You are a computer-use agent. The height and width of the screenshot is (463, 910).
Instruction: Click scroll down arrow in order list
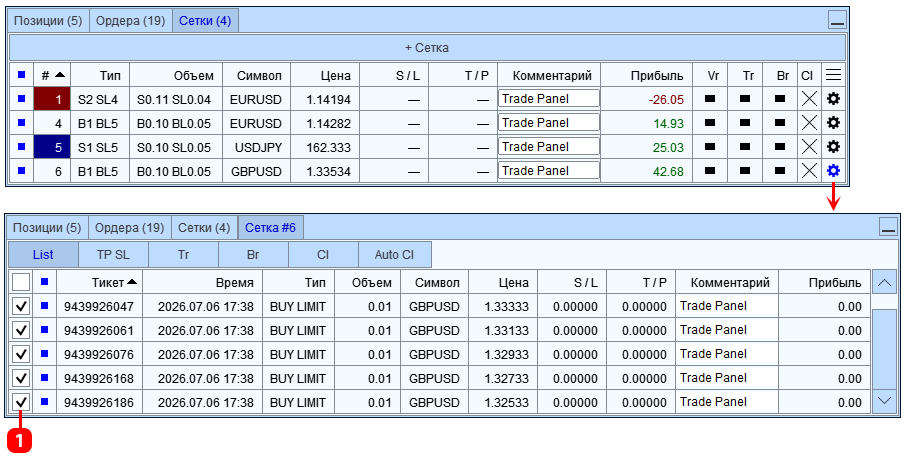point(884,400)
